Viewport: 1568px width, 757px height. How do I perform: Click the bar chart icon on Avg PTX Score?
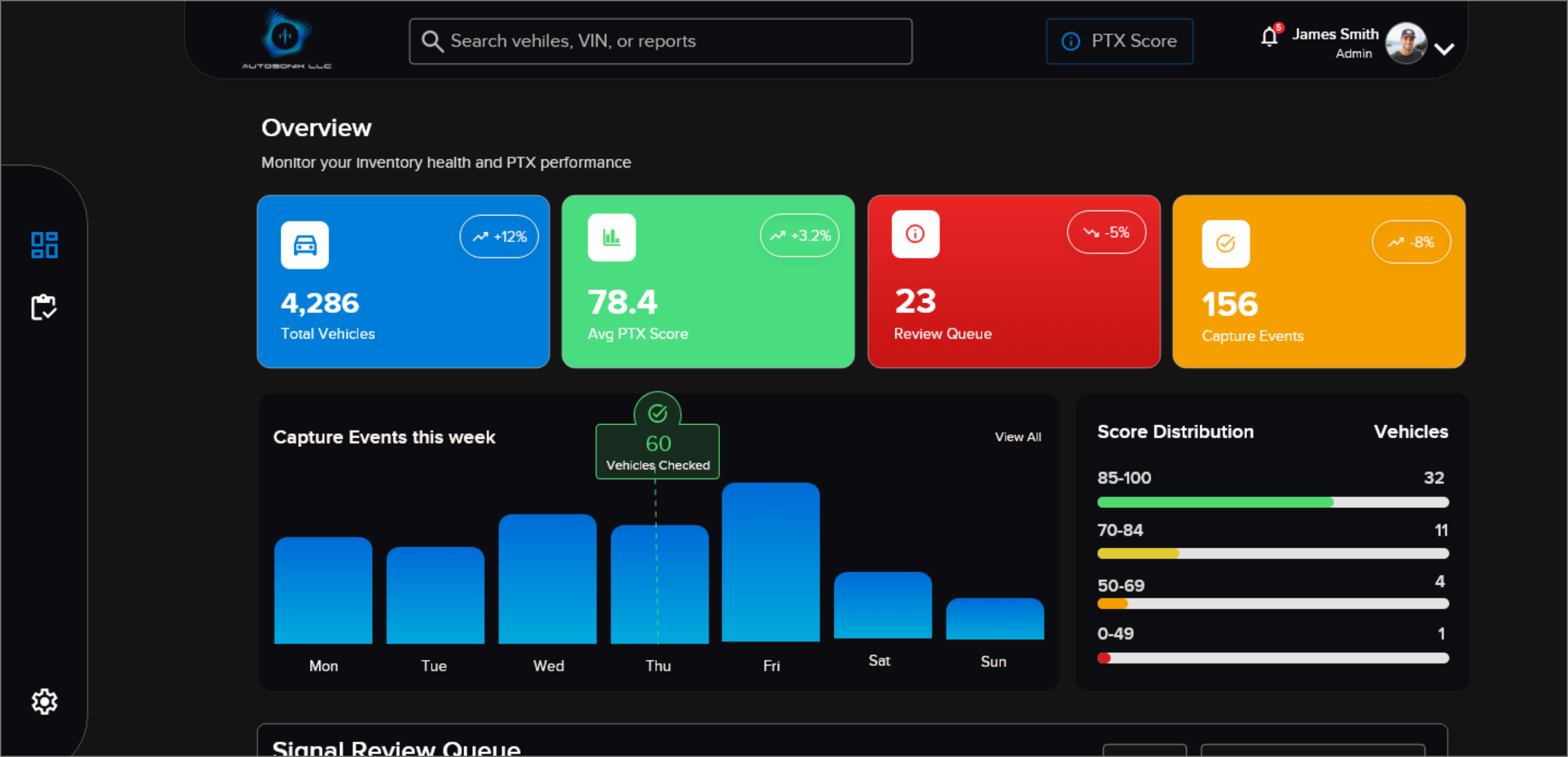click(612, 237)
